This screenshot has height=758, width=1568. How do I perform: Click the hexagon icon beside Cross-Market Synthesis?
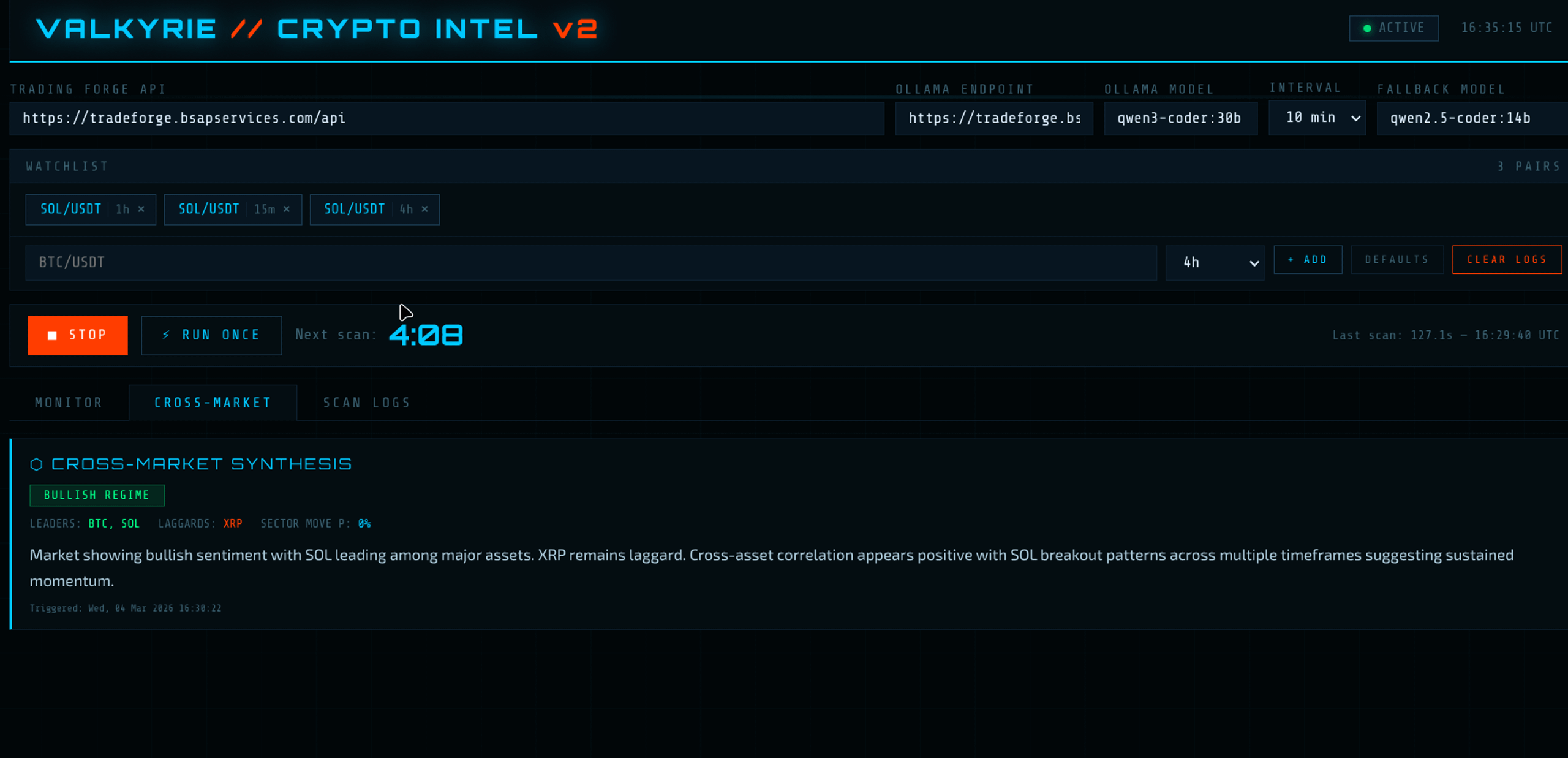tap(36, 464)
